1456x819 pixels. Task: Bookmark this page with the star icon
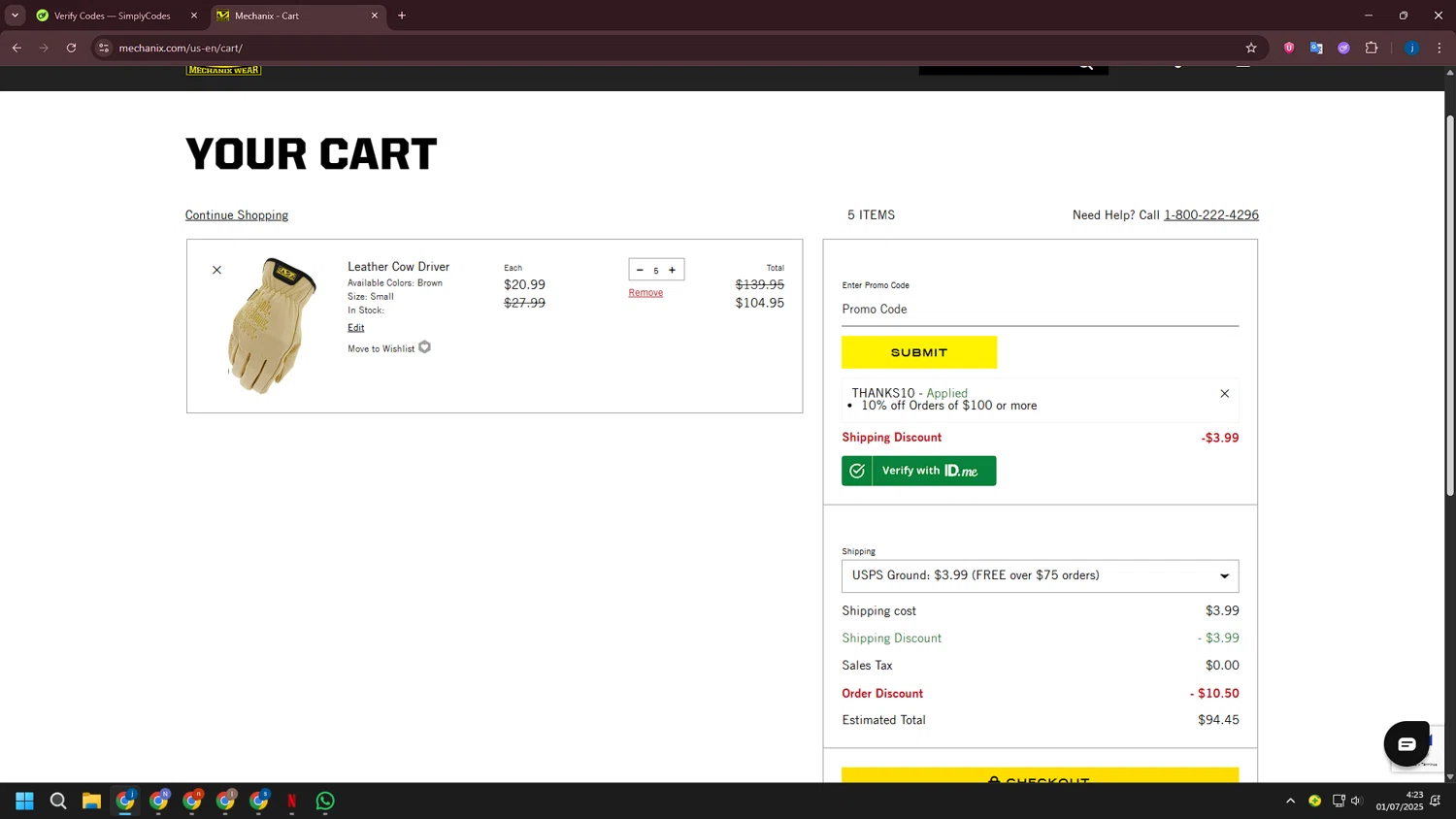[x=1251, y=48]
